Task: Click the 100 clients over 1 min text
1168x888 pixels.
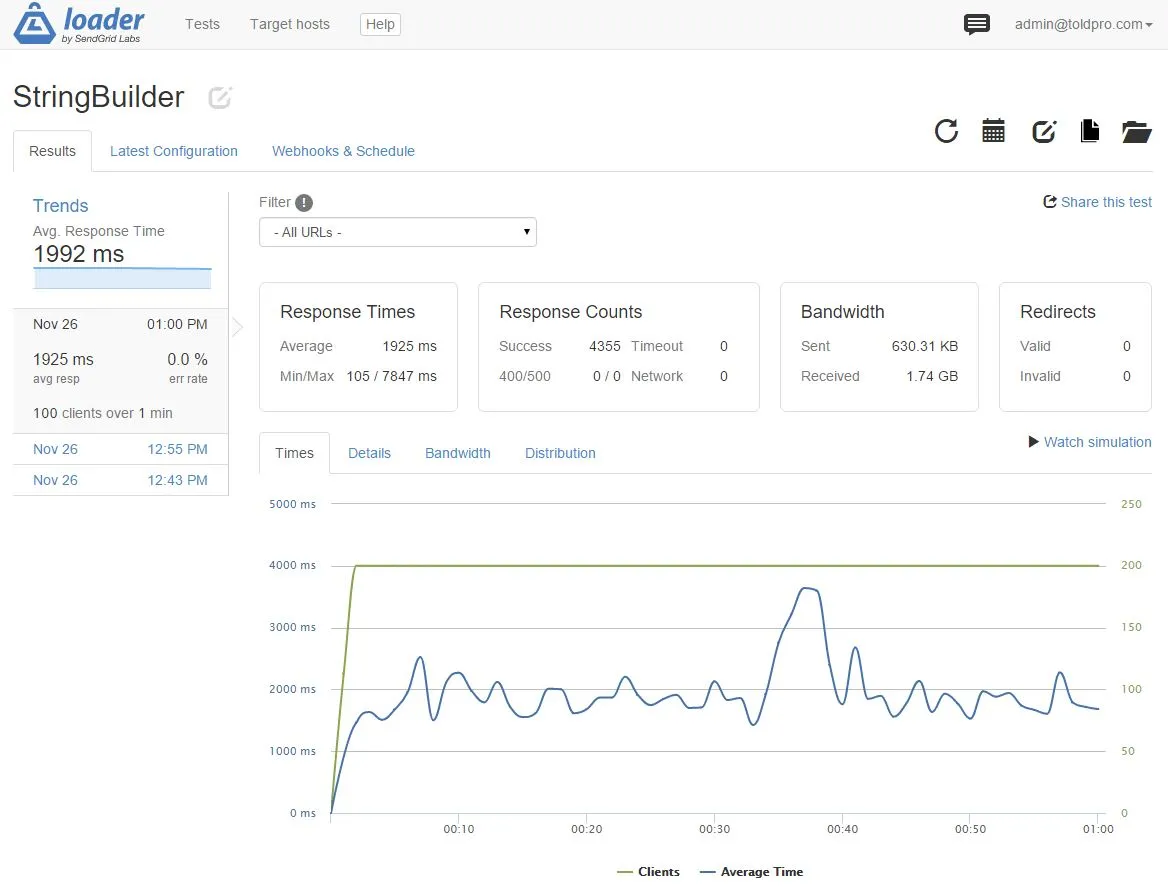Action: 103,413
